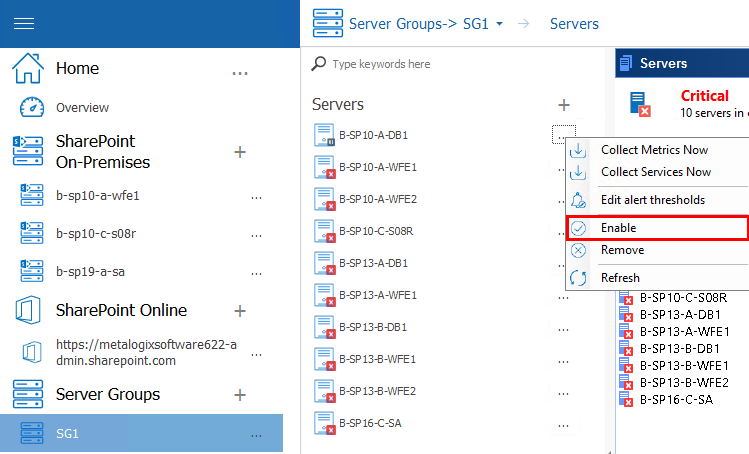Select Edit alert thresholds menu item
The width and height of the screenshot is (749, 454).
653,200
